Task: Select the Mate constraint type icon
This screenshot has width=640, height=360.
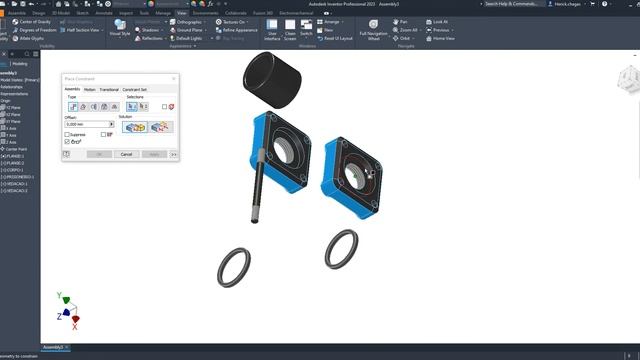Action: (x=73, y=107)
